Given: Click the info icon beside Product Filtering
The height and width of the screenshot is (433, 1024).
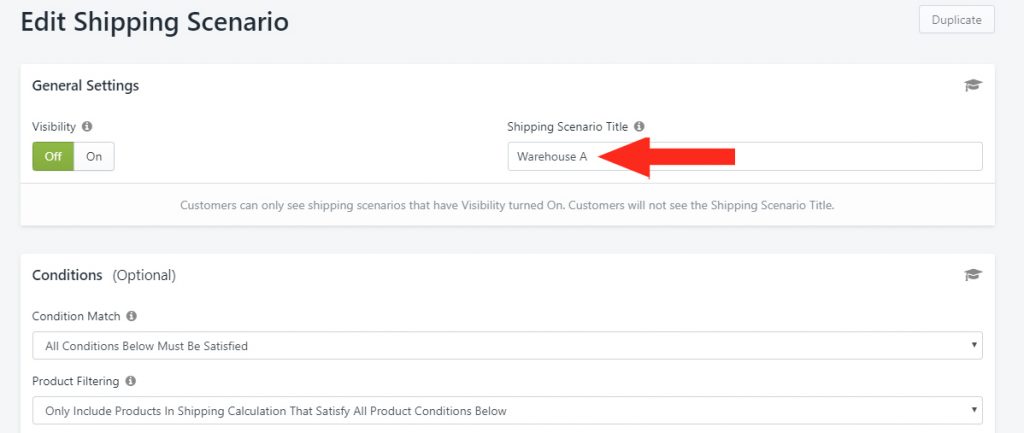Looking at the screenshot, I should point(131,380).
